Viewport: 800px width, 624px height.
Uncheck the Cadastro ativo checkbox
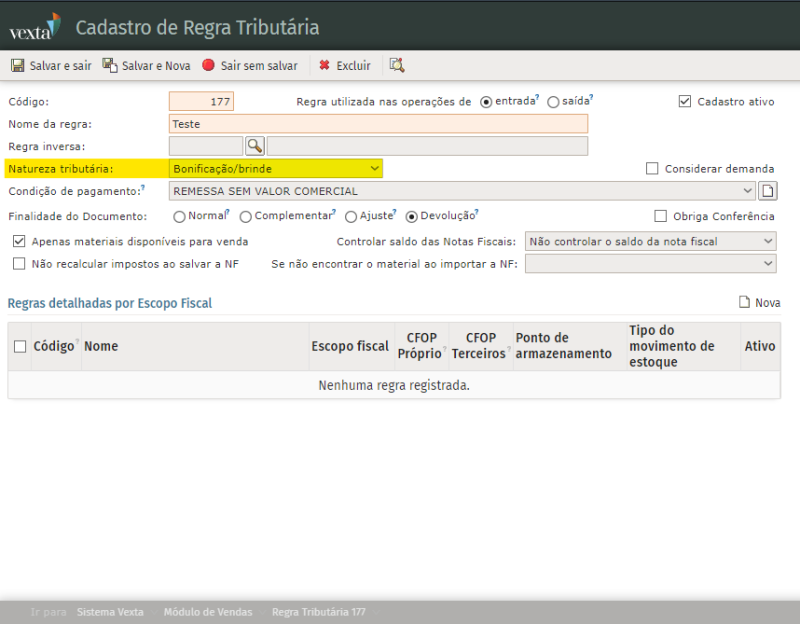pos(685,101)
